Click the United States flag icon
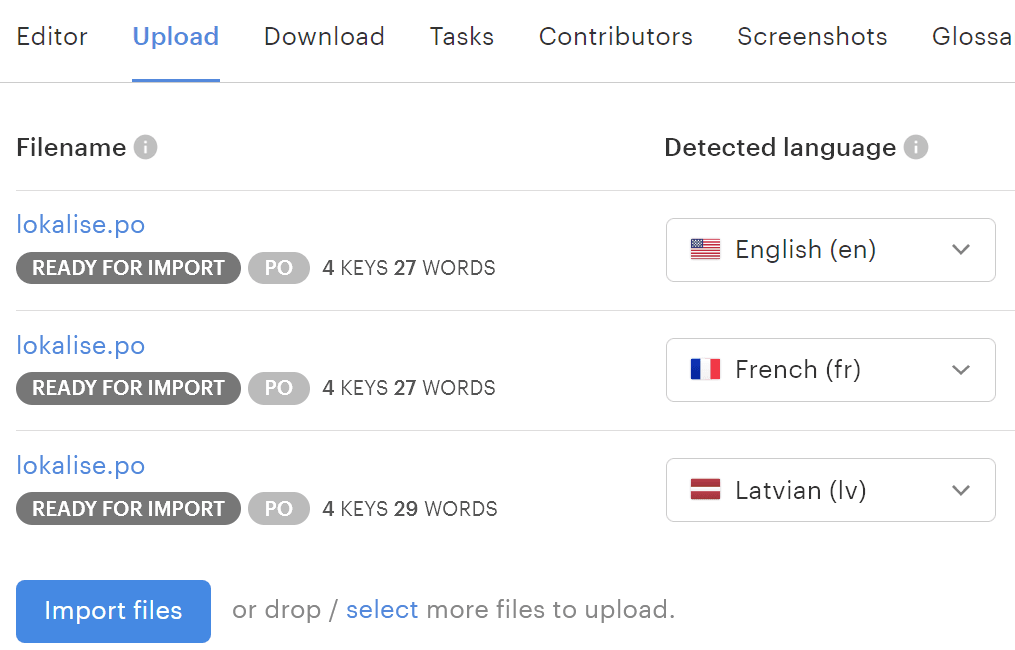Viewport: 1015px width, 650px height. click(705, 250)
